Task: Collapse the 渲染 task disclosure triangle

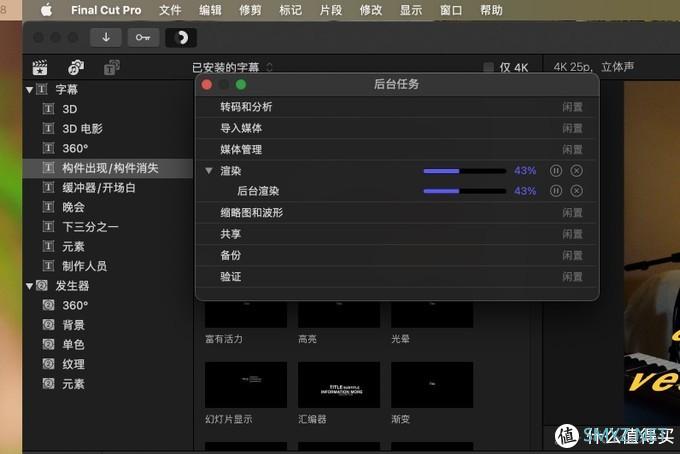Action: (x=209, y=171)
